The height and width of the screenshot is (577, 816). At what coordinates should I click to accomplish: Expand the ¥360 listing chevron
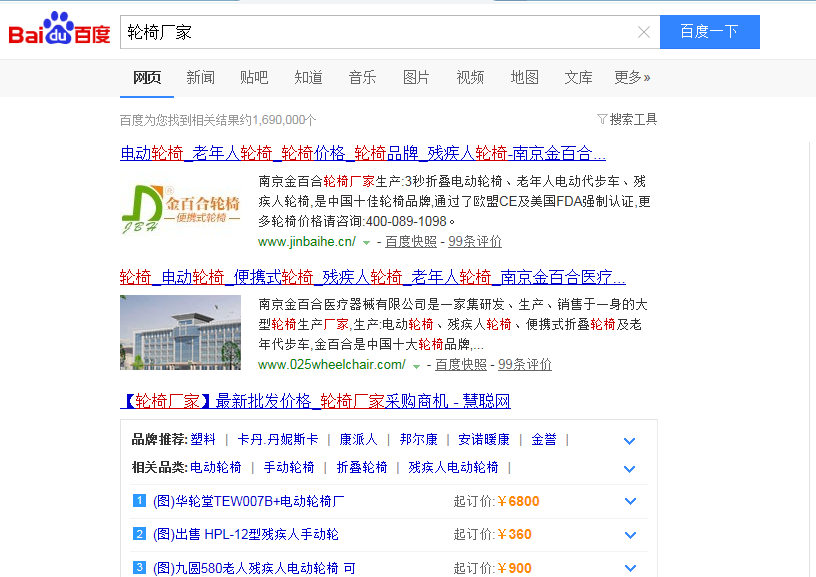tap(630, 535)
